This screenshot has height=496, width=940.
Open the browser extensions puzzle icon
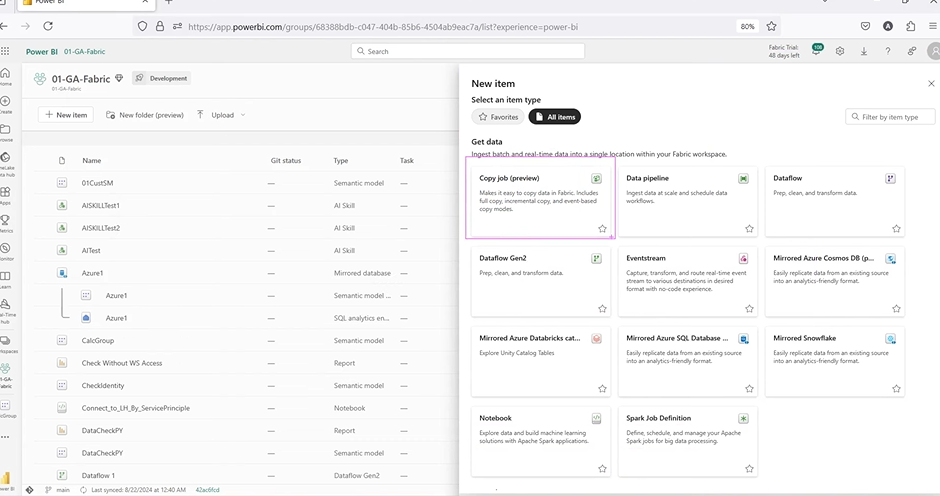pyautogui.click(x=911, y=26)
